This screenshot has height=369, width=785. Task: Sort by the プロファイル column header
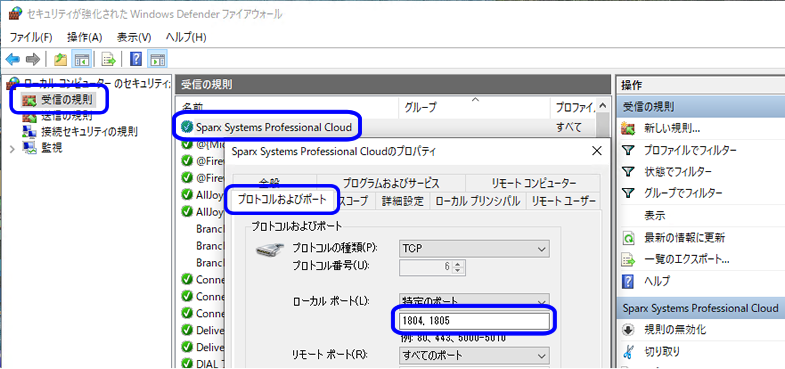click(x=574, y=107)
